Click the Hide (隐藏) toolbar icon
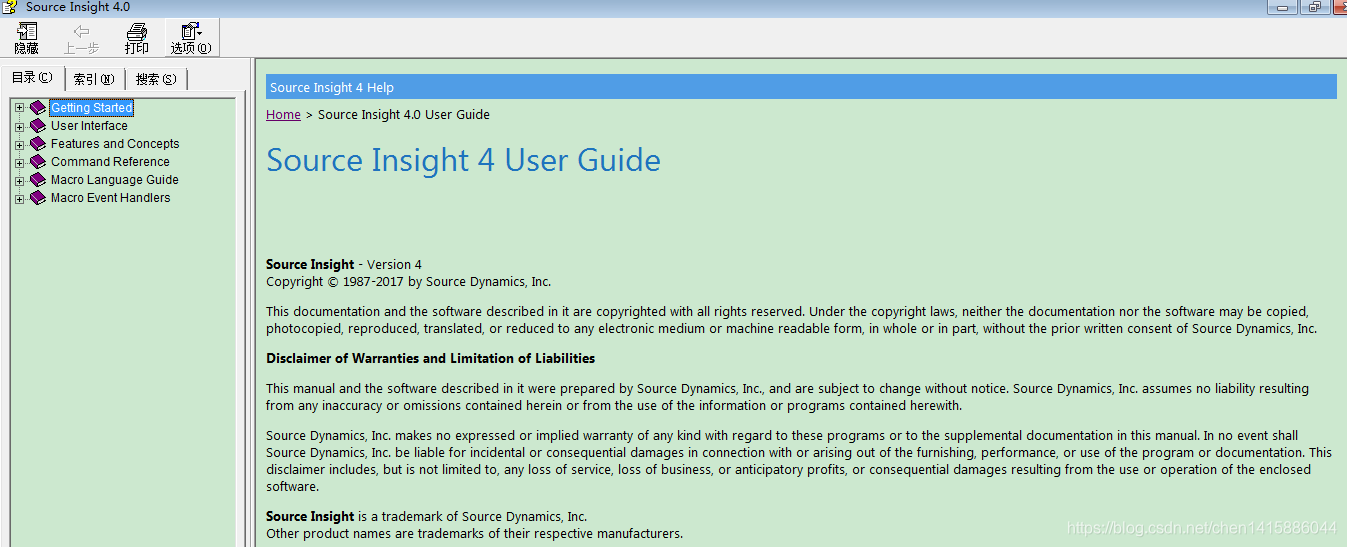The image size is (1347, 547). pos(27,38)
